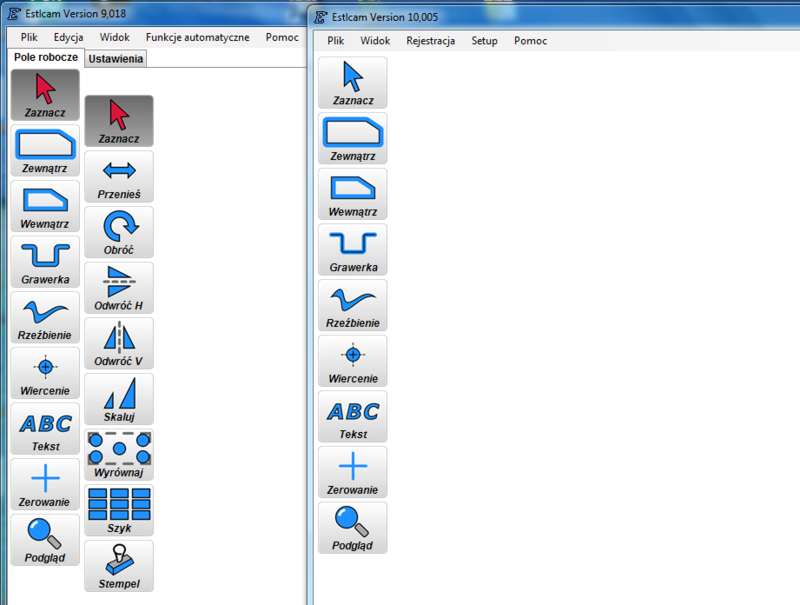Image resolution: width=800 pixels, height=605 pixels.
Task: Select Rzeźbienie tool in Version 10,005 window
Action: 353,305
